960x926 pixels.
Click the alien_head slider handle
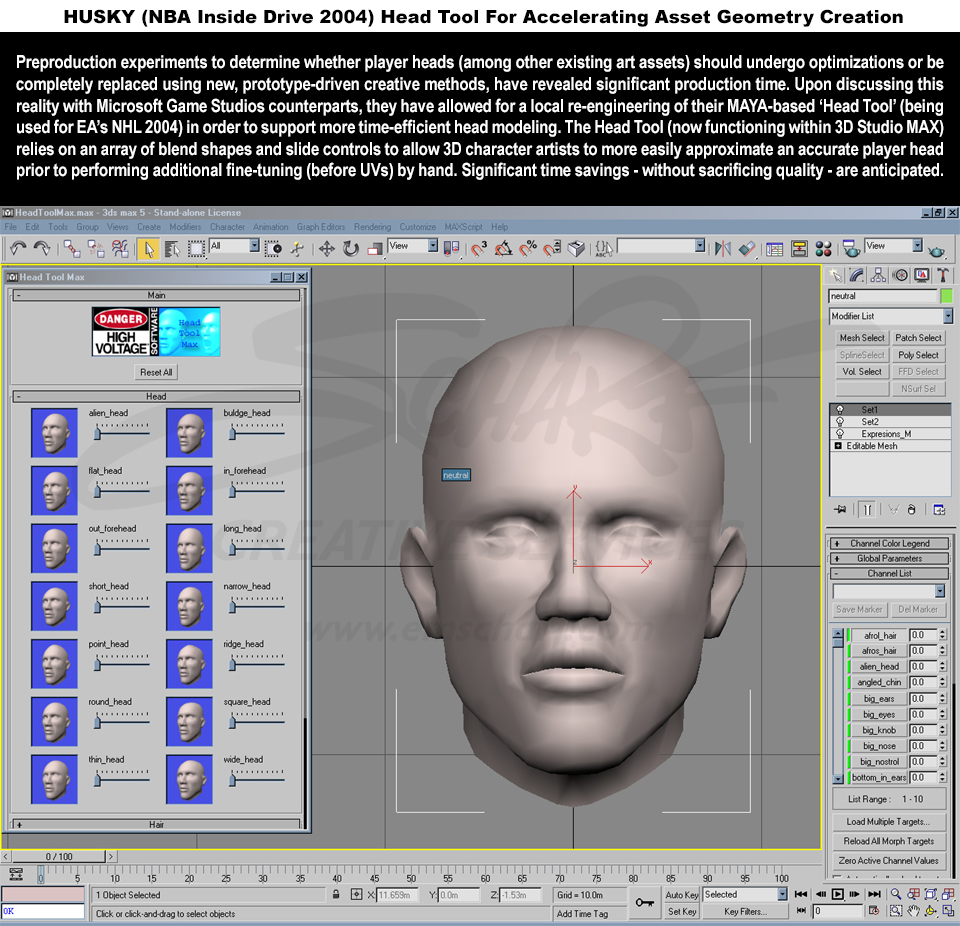(97, 434)
